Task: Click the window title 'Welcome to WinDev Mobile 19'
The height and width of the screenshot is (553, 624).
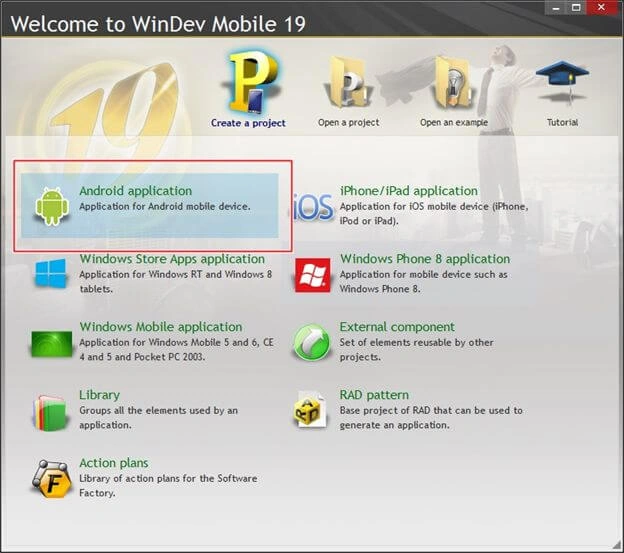Action: click(158, 24)
